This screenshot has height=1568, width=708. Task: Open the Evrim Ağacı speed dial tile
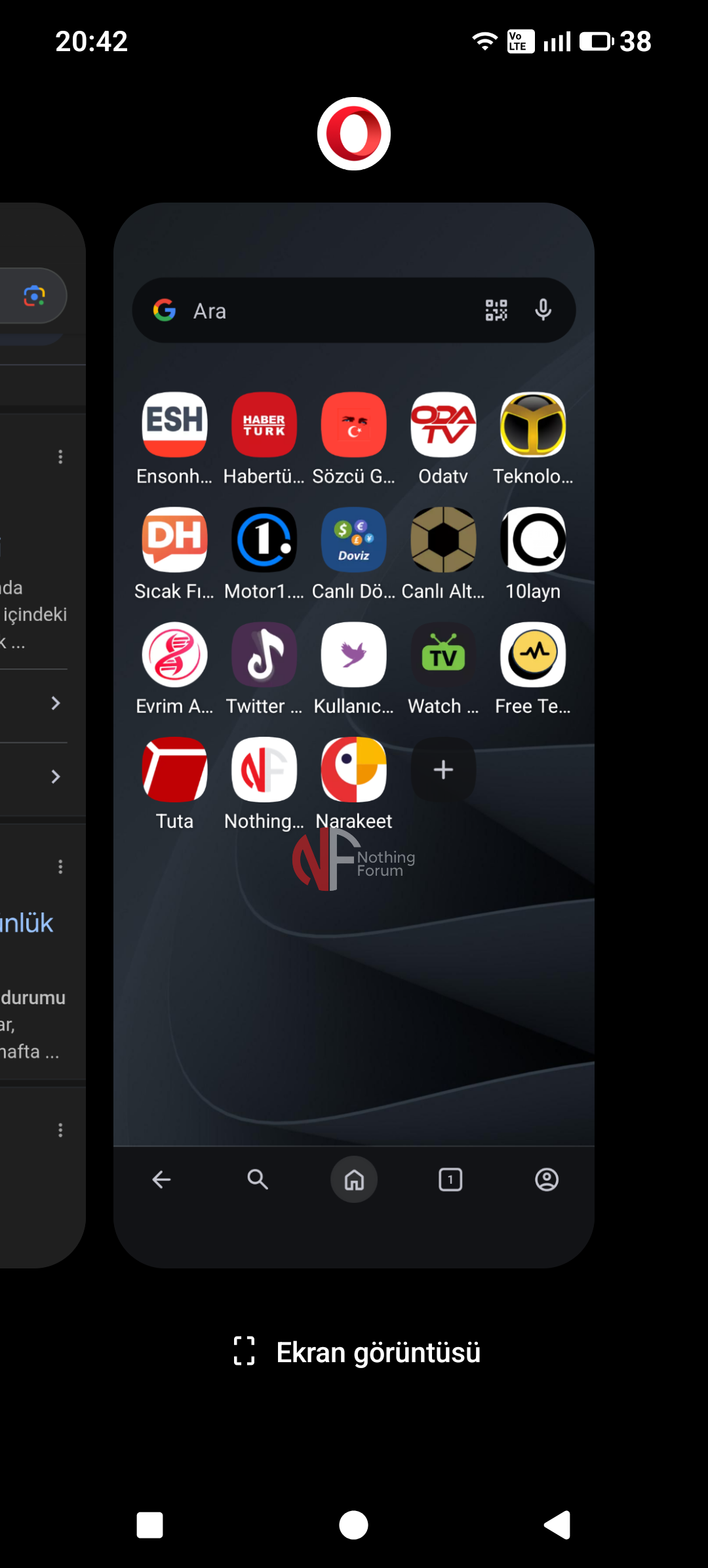coord(174,654)
